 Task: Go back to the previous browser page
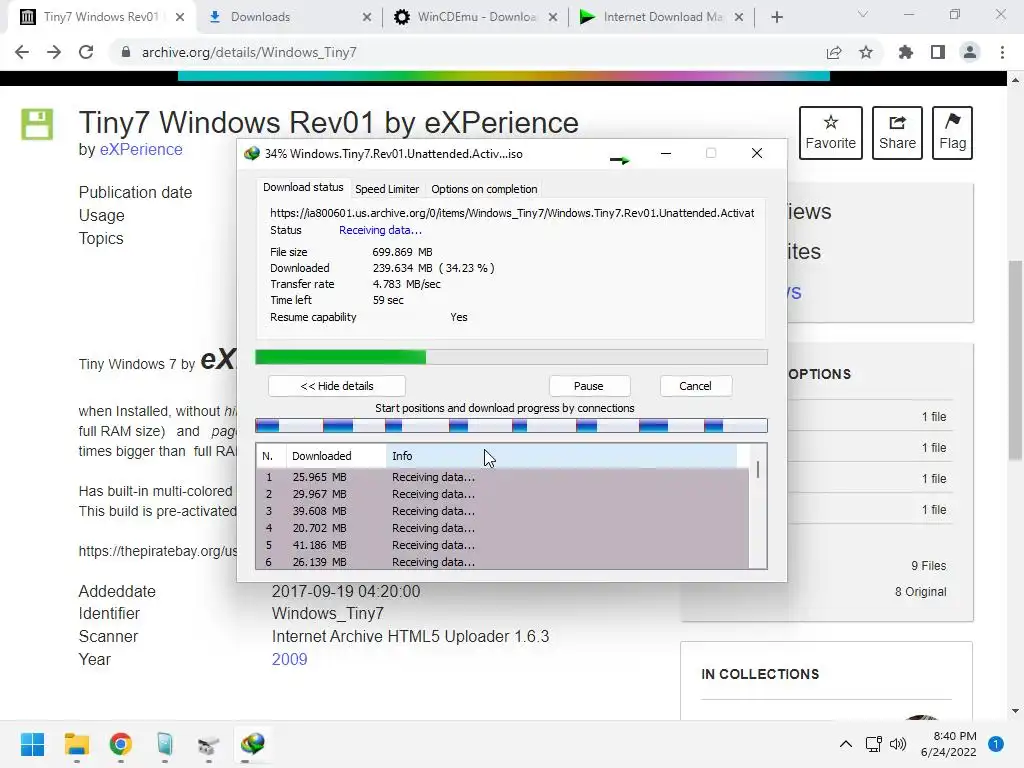point(22,52)
